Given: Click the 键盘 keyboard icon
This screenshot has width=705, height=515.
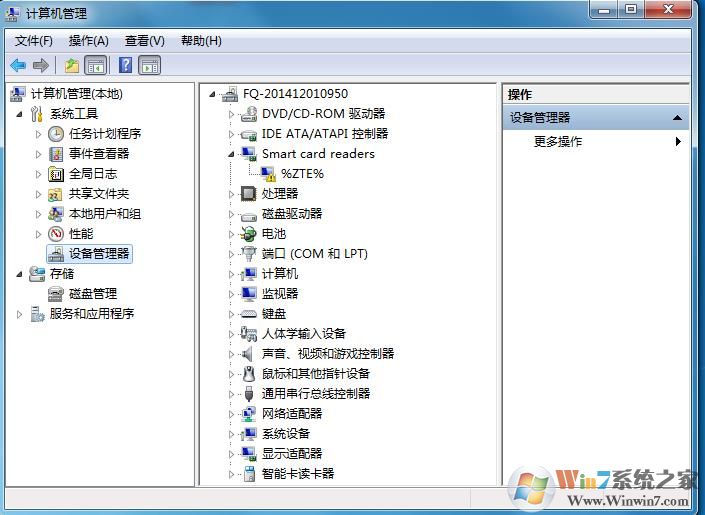Looking at the screenshot, I should [x=249, y=314].
